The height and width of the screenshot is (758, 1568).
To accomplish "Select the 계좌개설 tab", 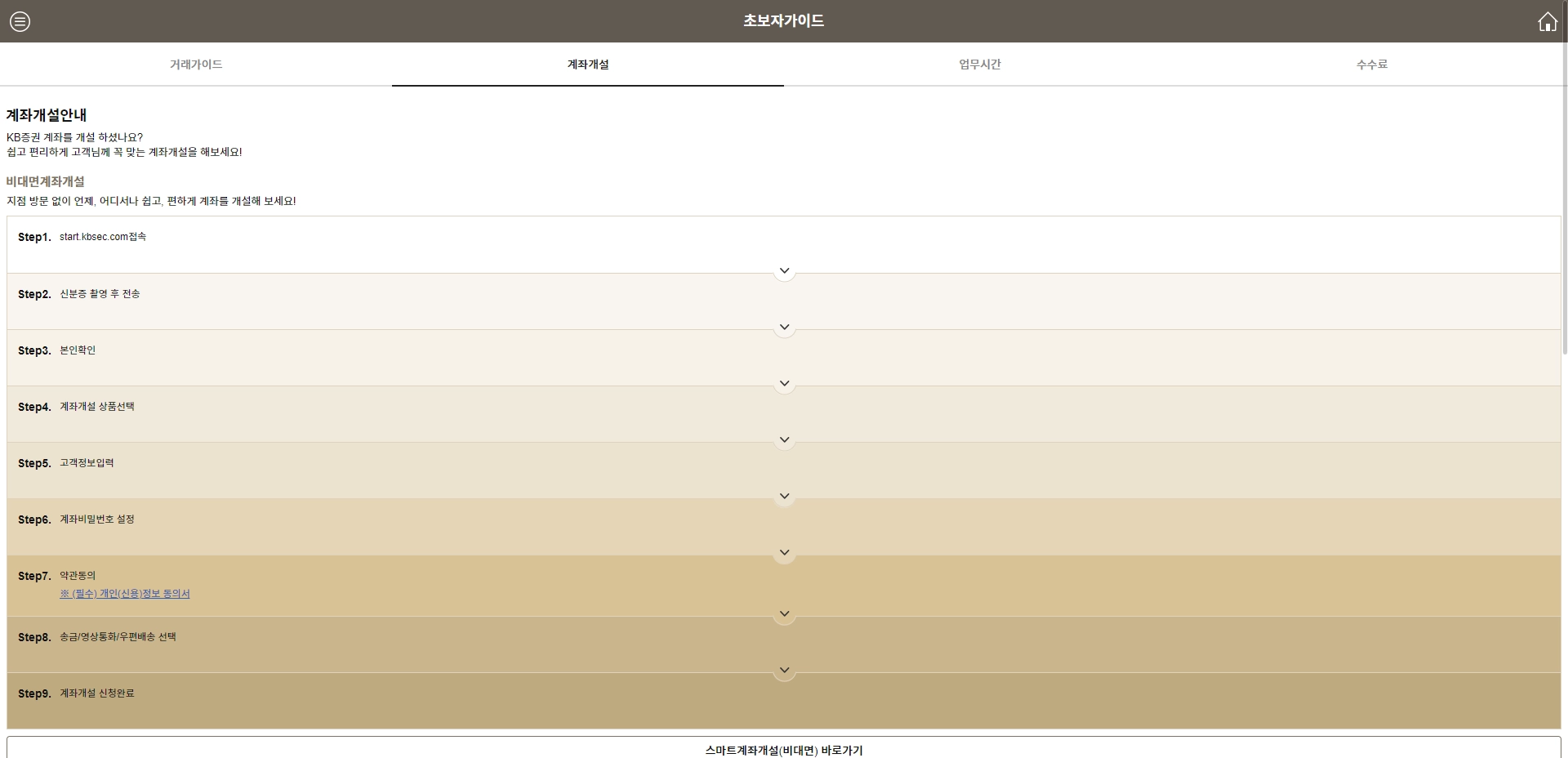I will pyautogui.click(x=588, y=65).
